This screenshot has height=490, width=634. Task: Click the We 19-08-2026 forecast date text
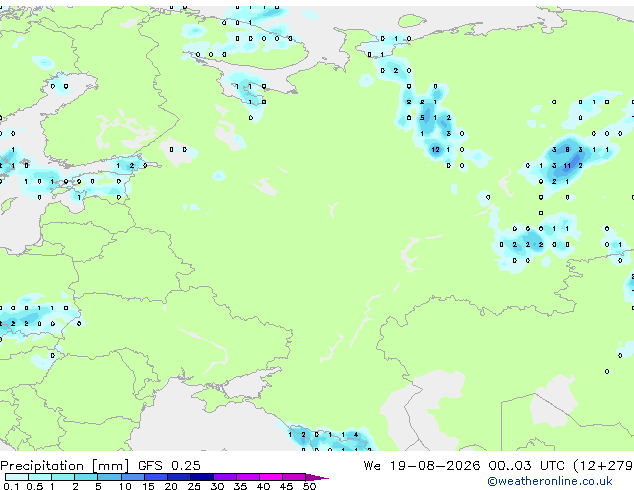pyautogui.click(x=422, y=466)
